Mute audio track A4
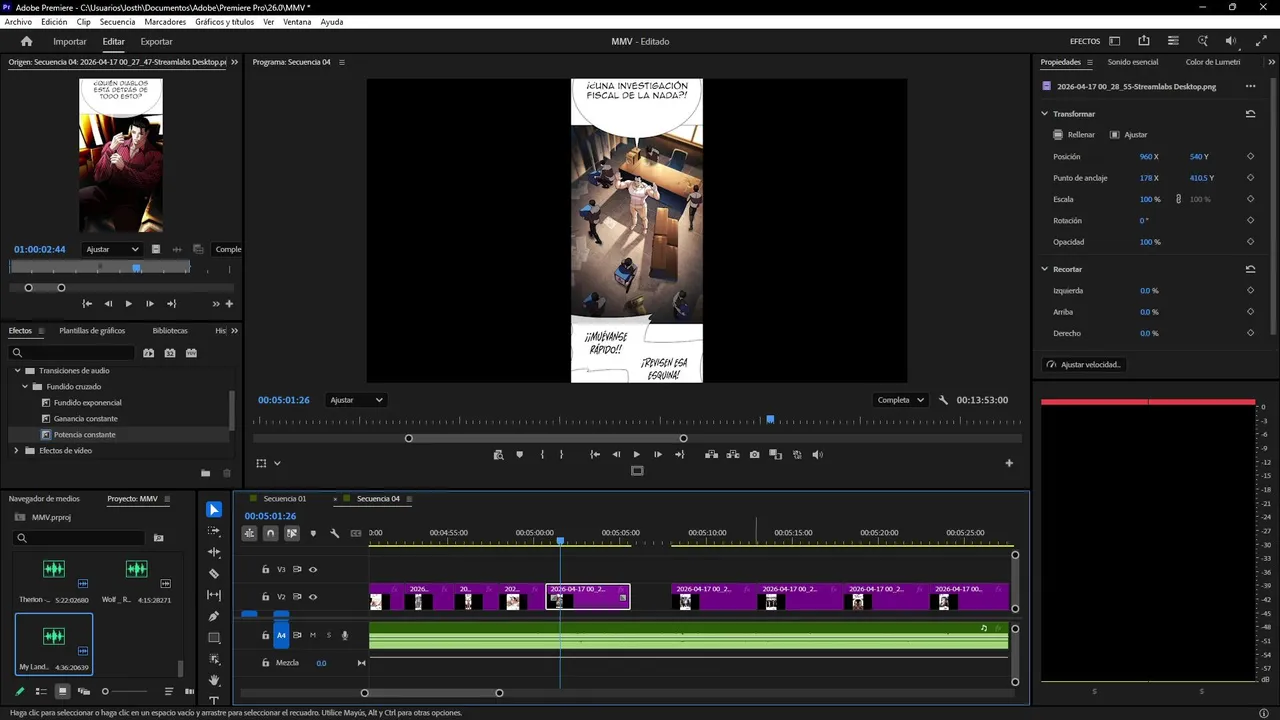The height and width of the screenshot is (720, 1280). click(313, 635)
